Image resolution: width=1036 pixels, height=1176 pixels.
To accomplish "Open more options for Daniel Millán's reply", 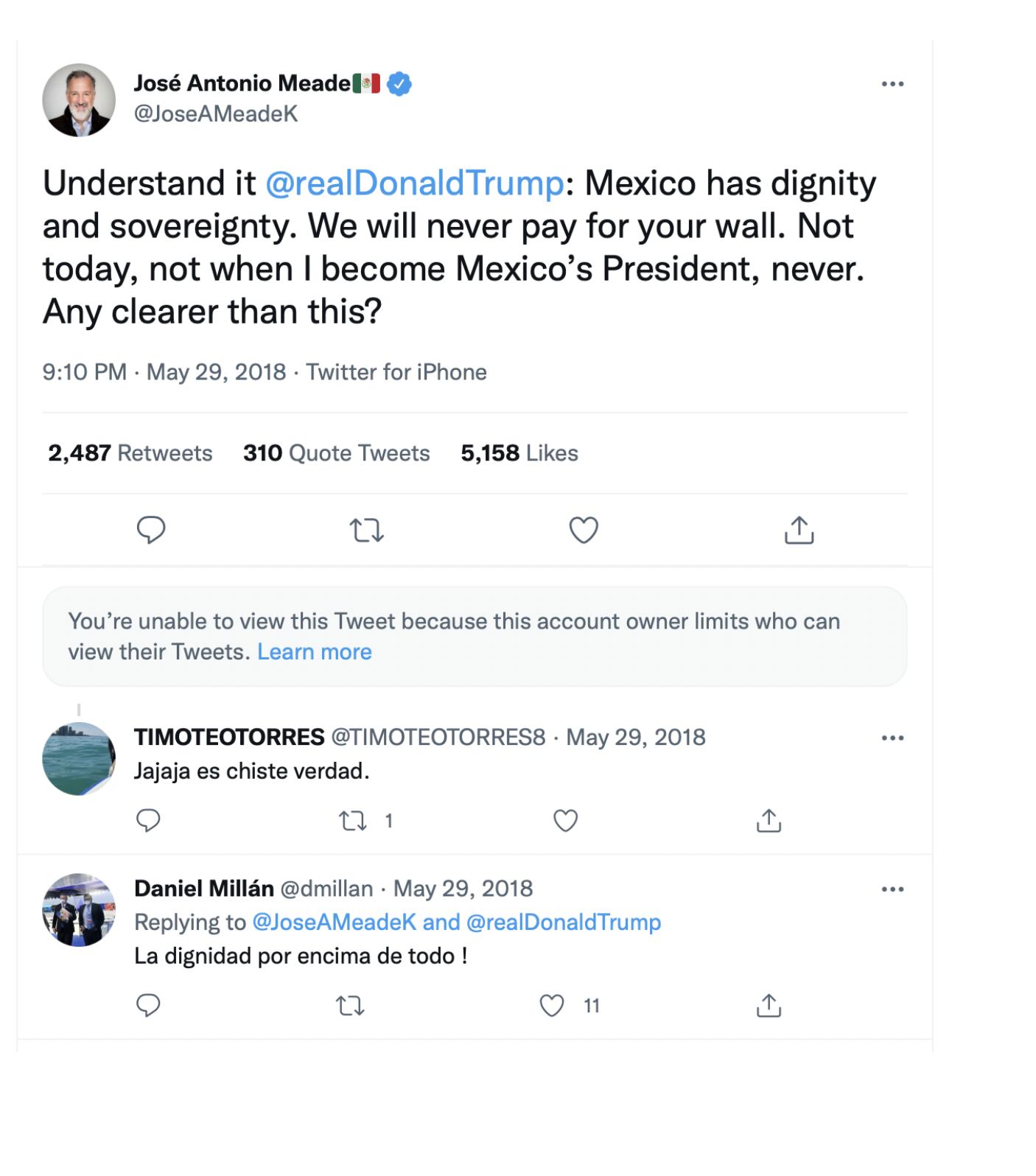I will point(892,889).
